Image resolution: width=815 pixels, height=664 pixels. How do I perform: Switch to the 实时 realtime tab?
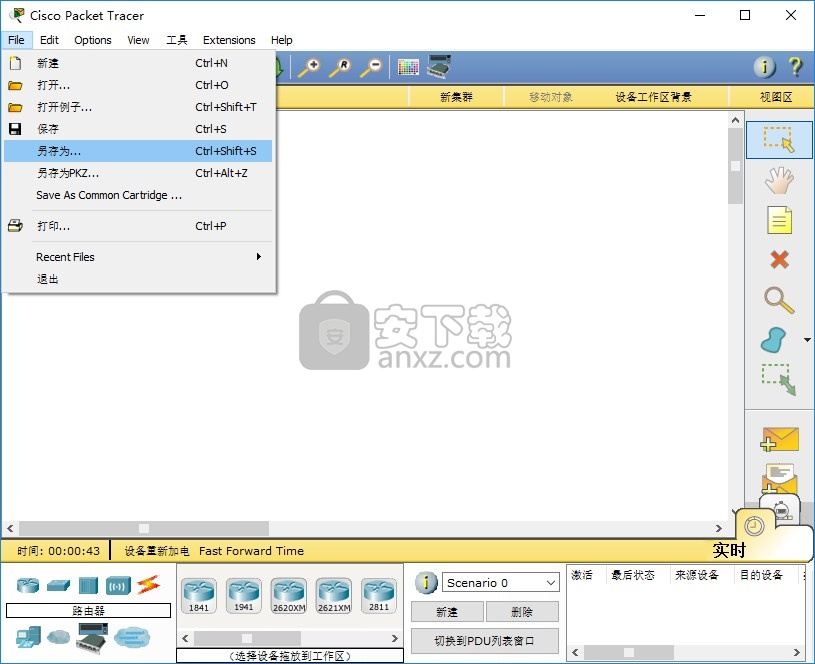(x=729, y=550)
